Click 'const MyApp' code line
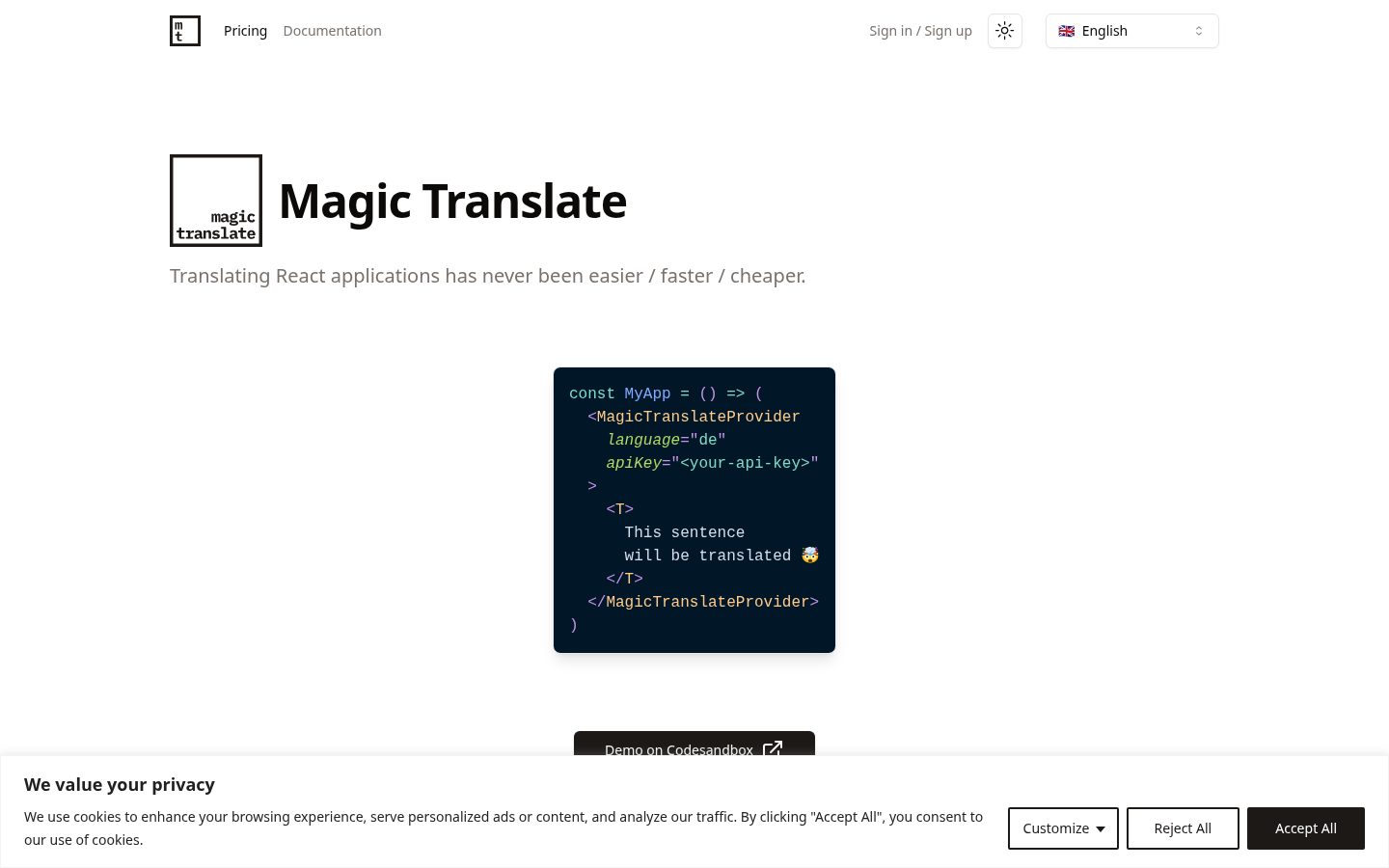This screenshot has width=1389, height=868. point(666,393)
